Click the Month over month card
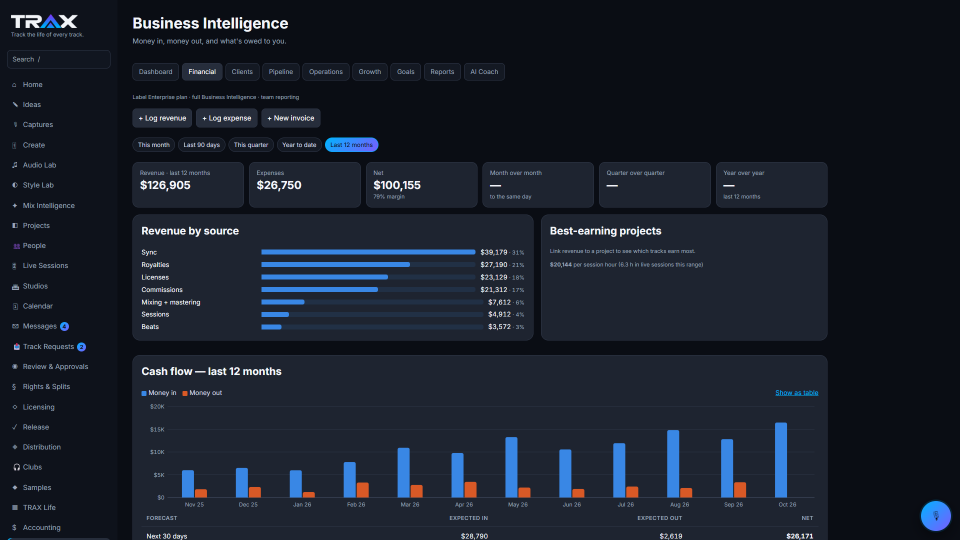This screenshot has width=960, height=540. 538,185
